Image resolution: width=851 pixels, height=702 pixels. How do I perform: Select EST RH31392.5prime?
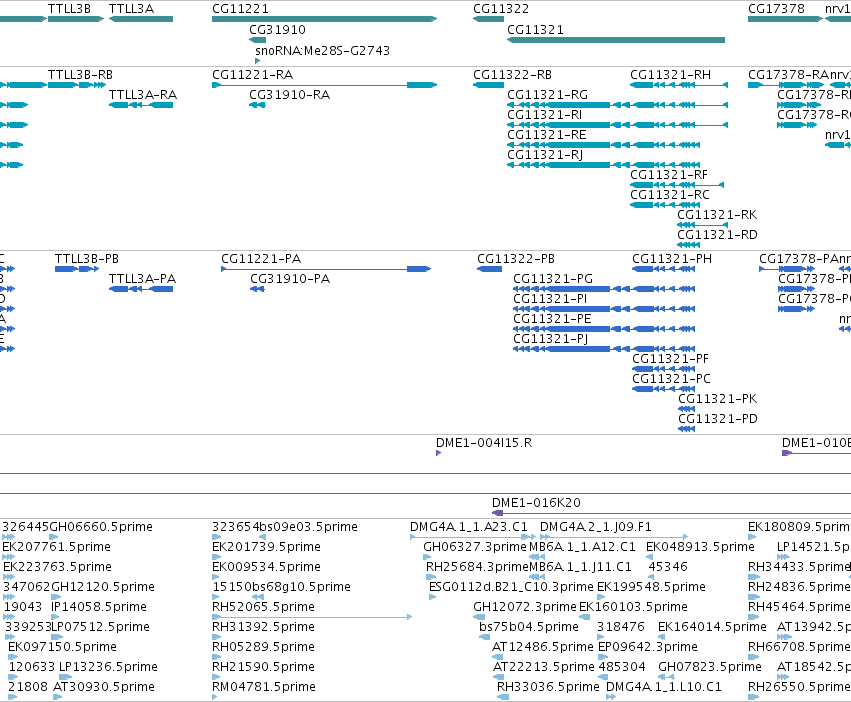point(263,627)
